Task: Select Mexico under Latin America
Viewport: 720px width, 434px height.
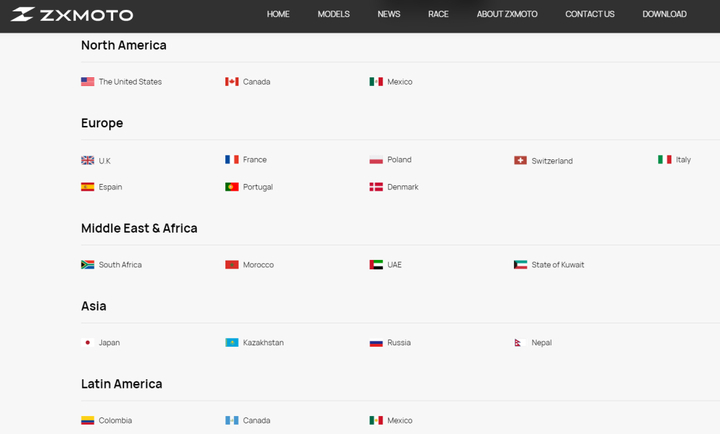Action: 400,420
